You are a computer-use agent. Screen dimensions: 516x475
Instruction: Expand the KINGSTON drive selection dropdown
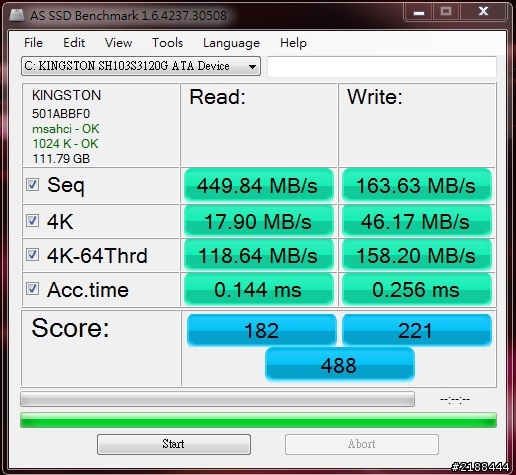tap(141, 66)
